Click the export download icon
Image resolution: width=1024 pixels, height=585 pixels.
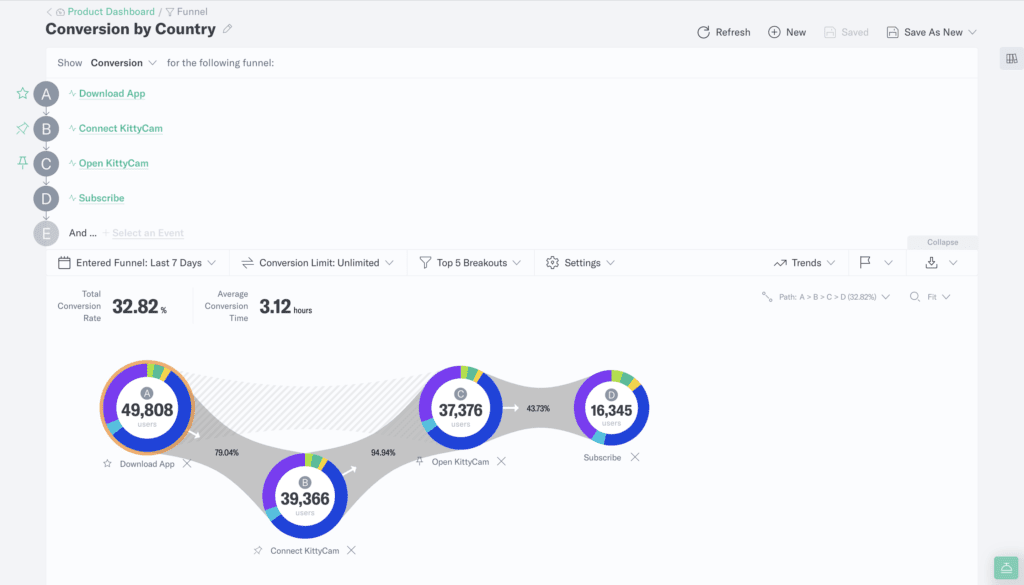pyautogui.click(x=932, y=262)
